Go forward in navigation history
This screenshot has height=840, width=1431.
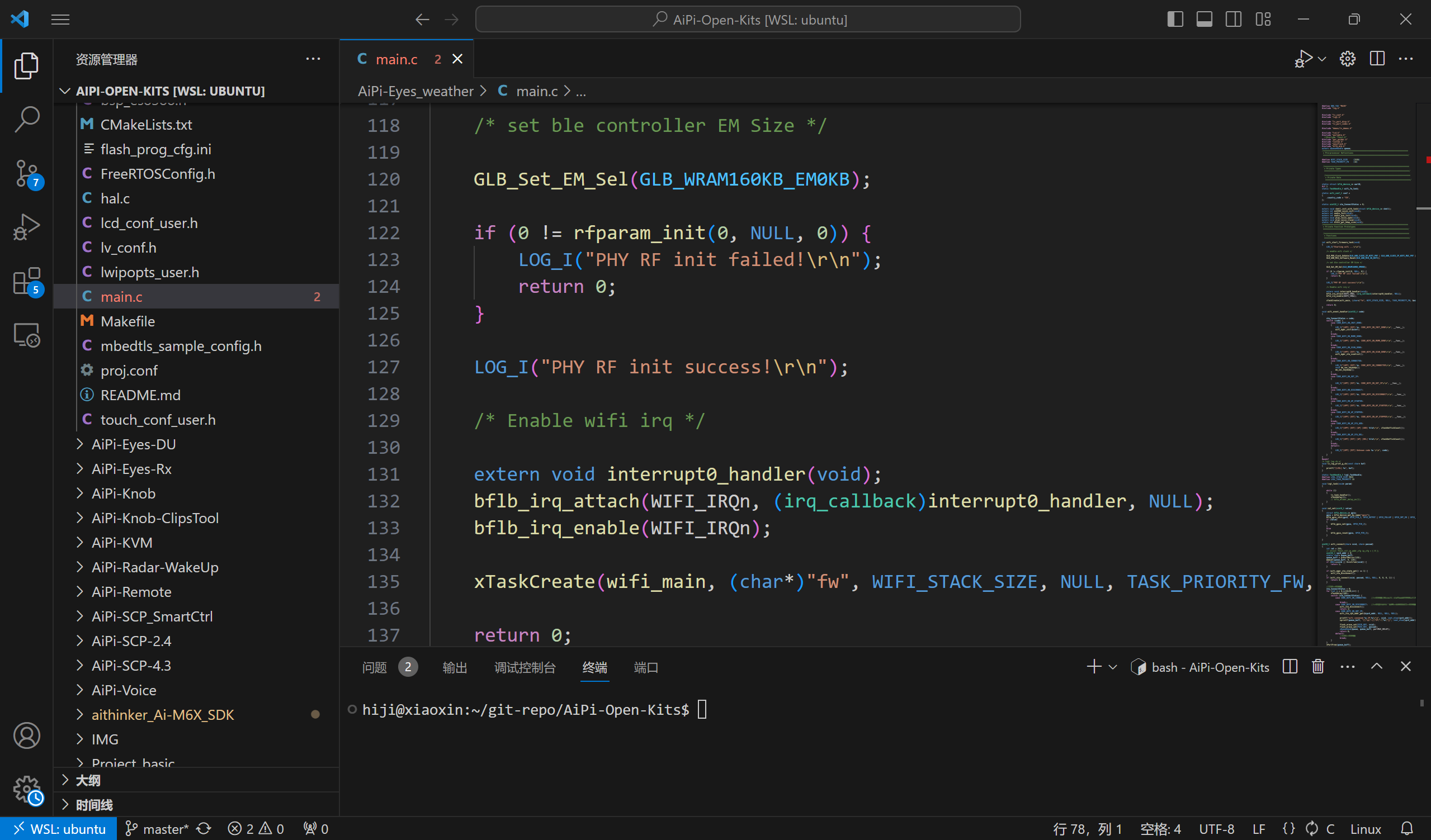(x=451, y=20)
